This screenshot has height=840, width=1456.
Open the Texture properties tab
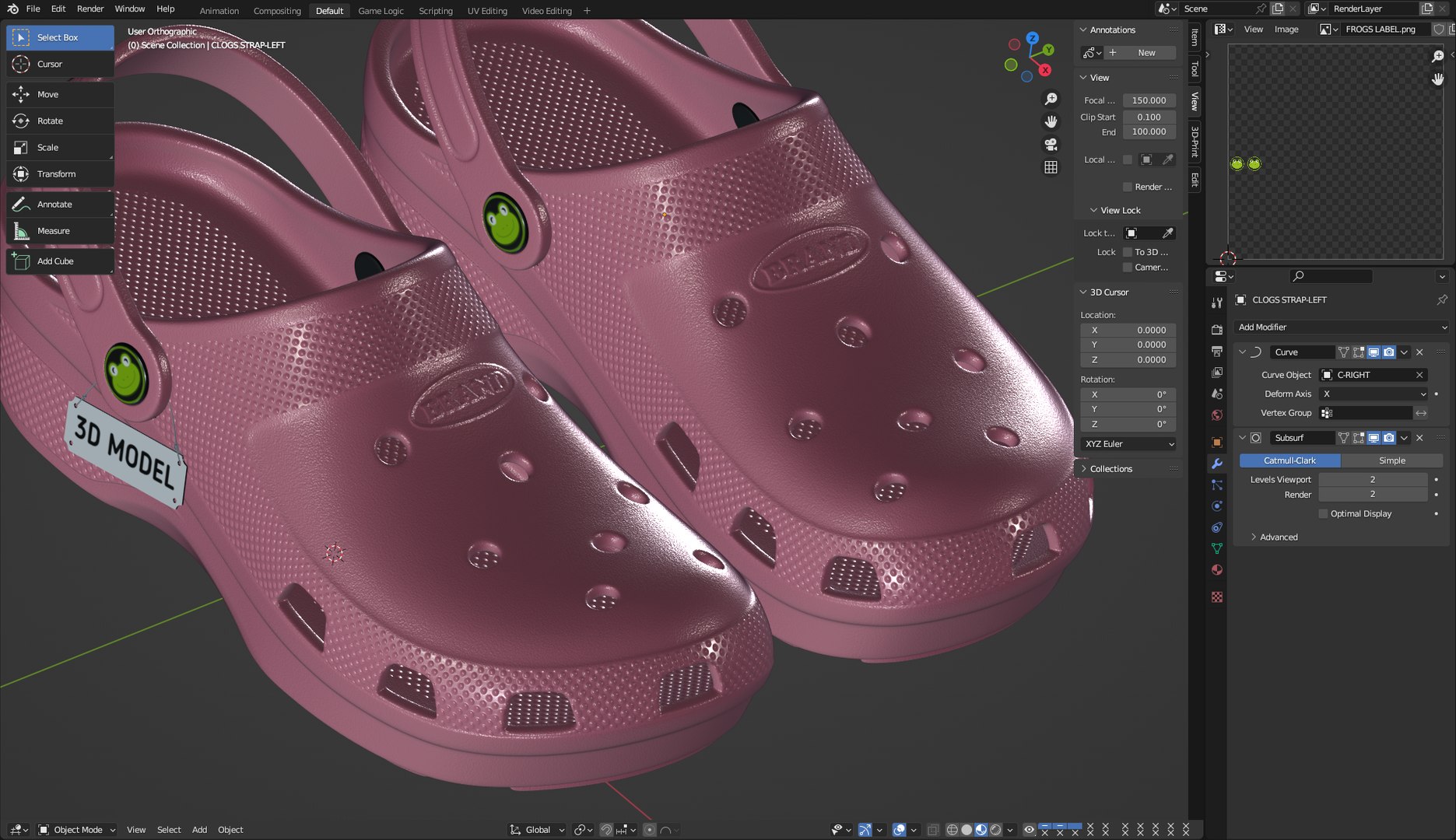point(1217,597)
